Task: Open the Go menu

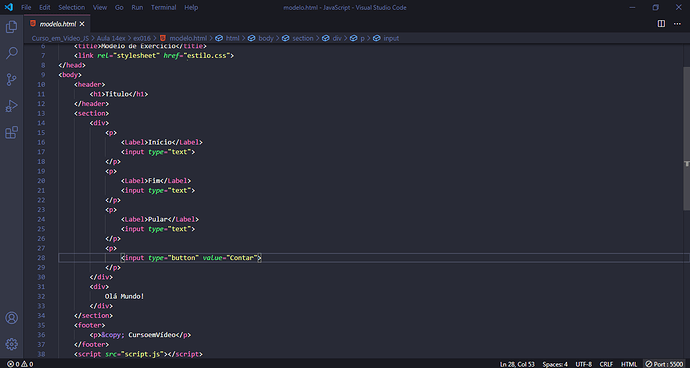Action: tap(119, 7)
